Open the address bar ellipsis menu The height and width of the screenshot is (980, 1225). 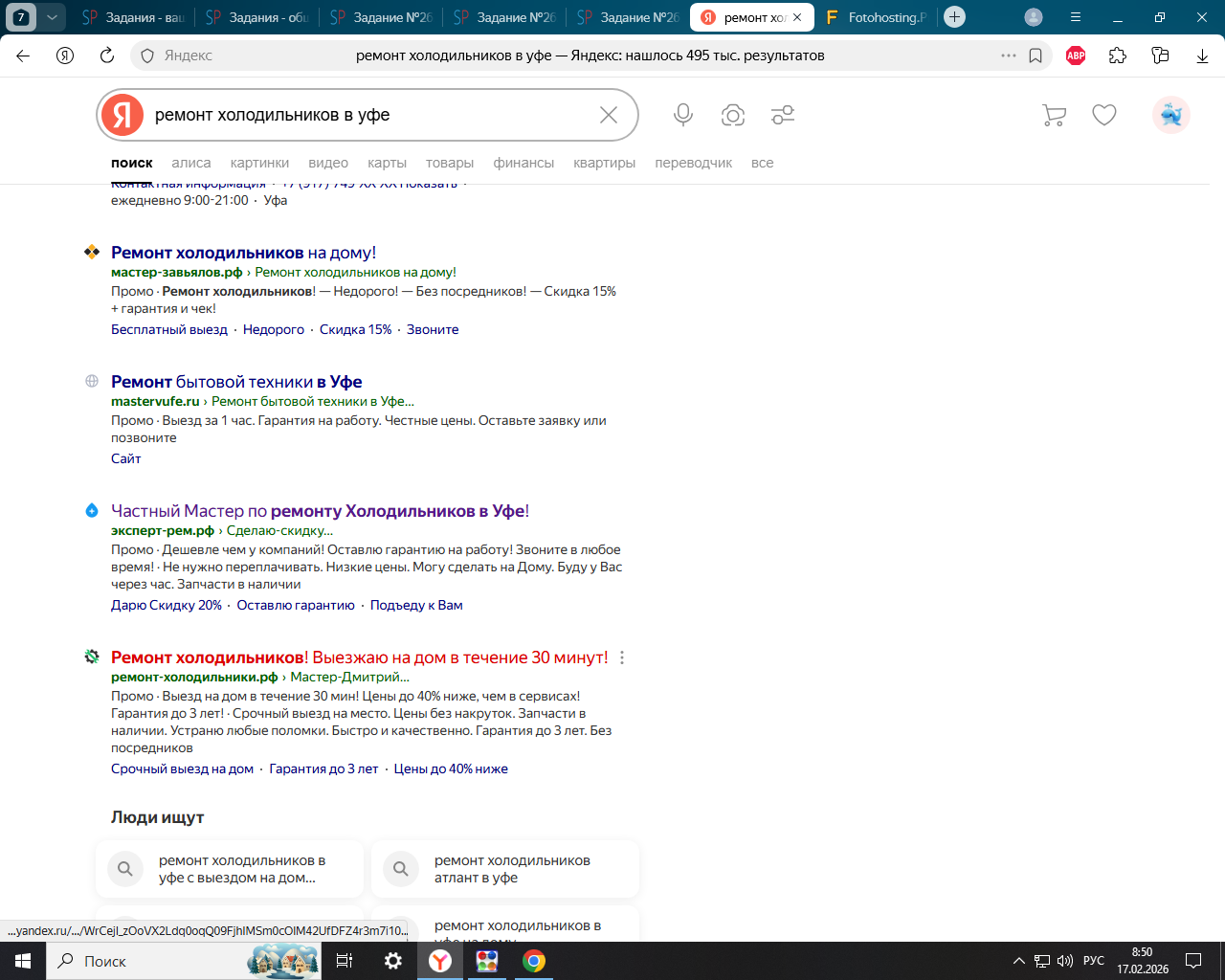[x=1009, y=56]
